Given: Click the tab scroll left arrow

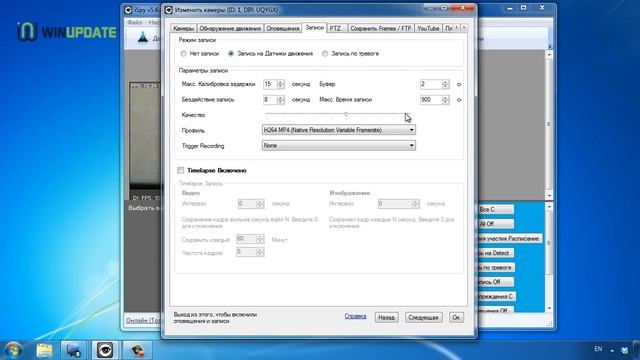Looking at the screenshot, I should point(457,28).
